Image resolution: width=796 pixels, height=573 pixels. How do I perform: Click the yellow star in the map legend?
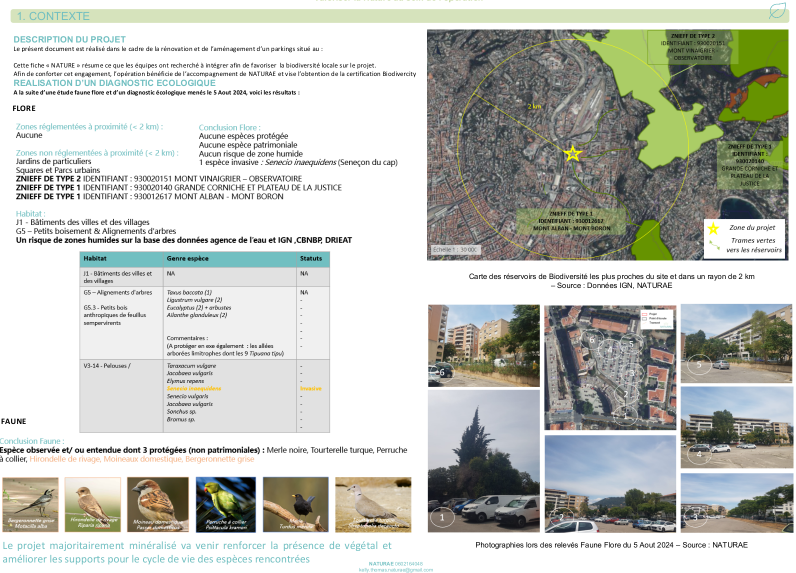pos(712,227)
